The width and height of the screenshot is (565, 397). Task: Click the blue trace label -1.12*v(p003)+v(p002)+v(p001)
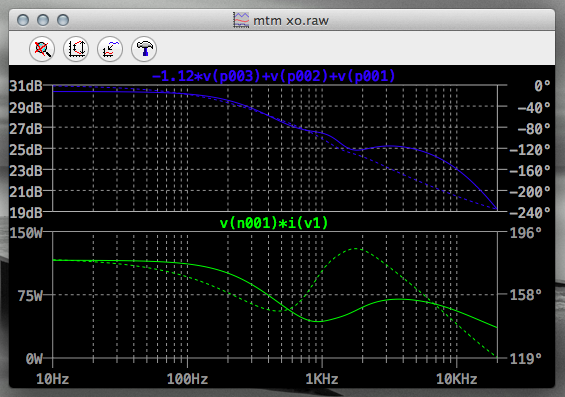pos(273,76)
